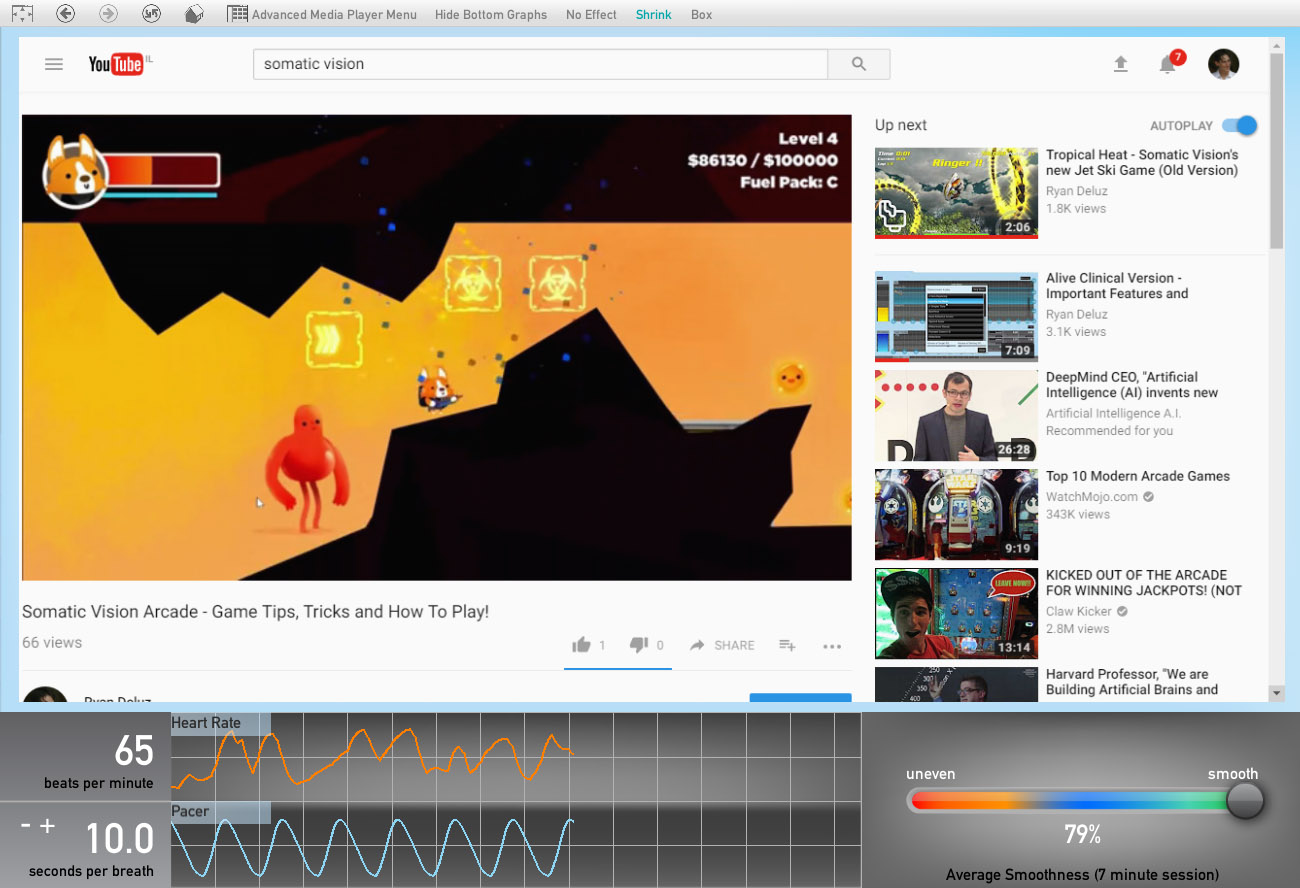1300x888 pixels.
Task: Open the three-dot more actions menu
Action: 832,646
